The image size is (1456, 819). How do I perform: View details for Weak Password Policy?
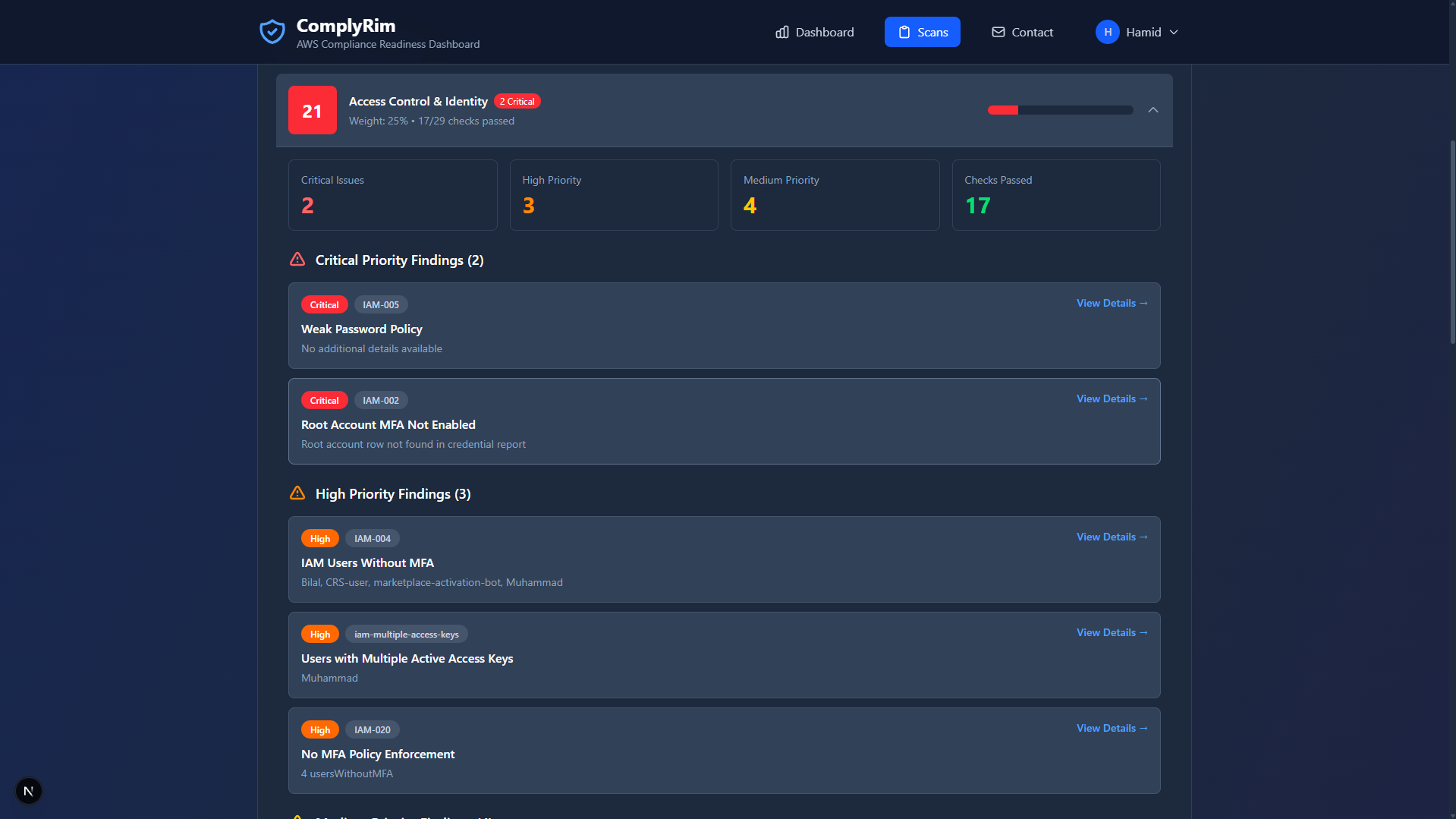click(x=1112, y=303)
